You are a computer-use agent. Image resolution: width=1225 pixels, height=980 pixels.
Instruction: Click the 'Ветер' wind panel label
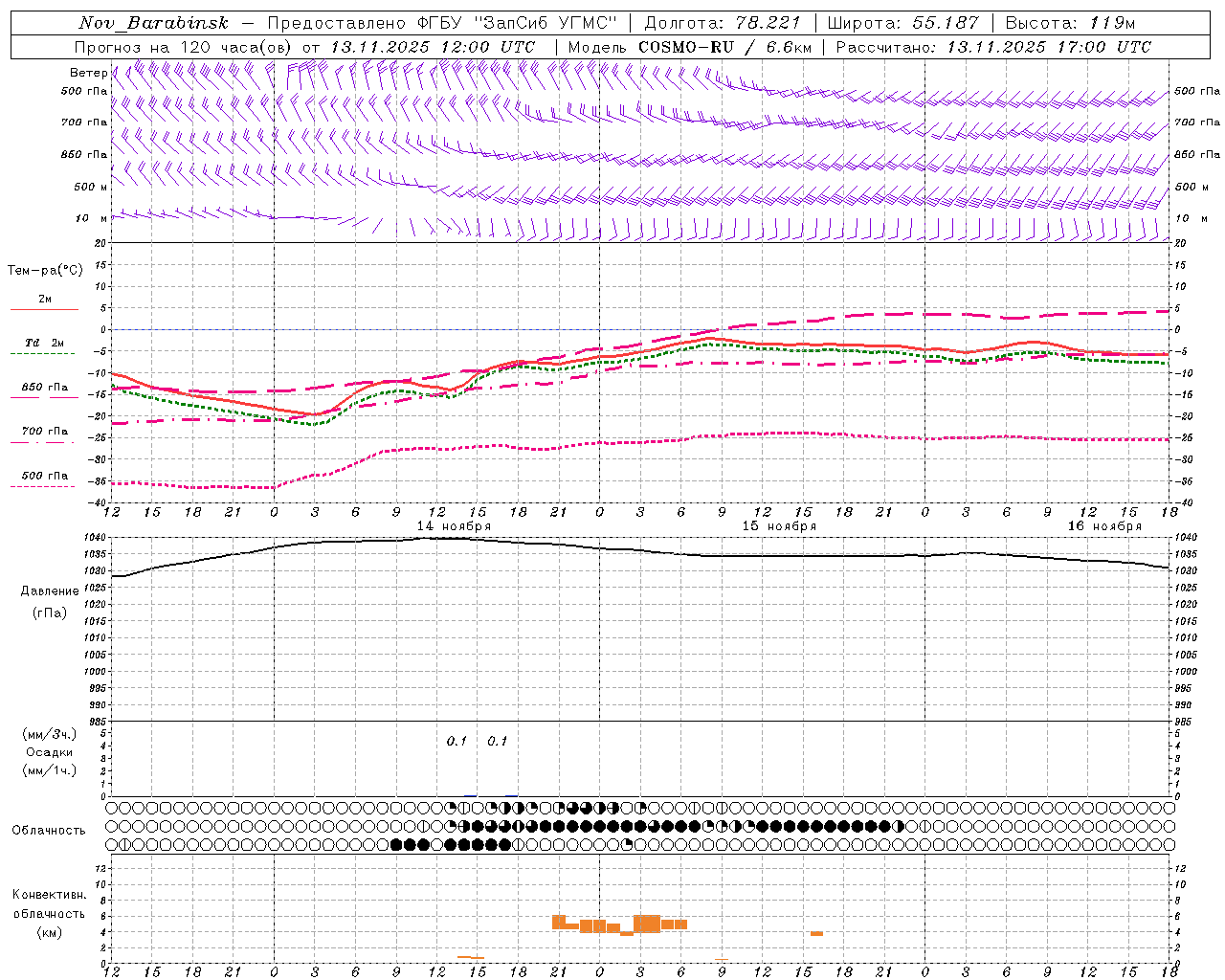point(88,73)
